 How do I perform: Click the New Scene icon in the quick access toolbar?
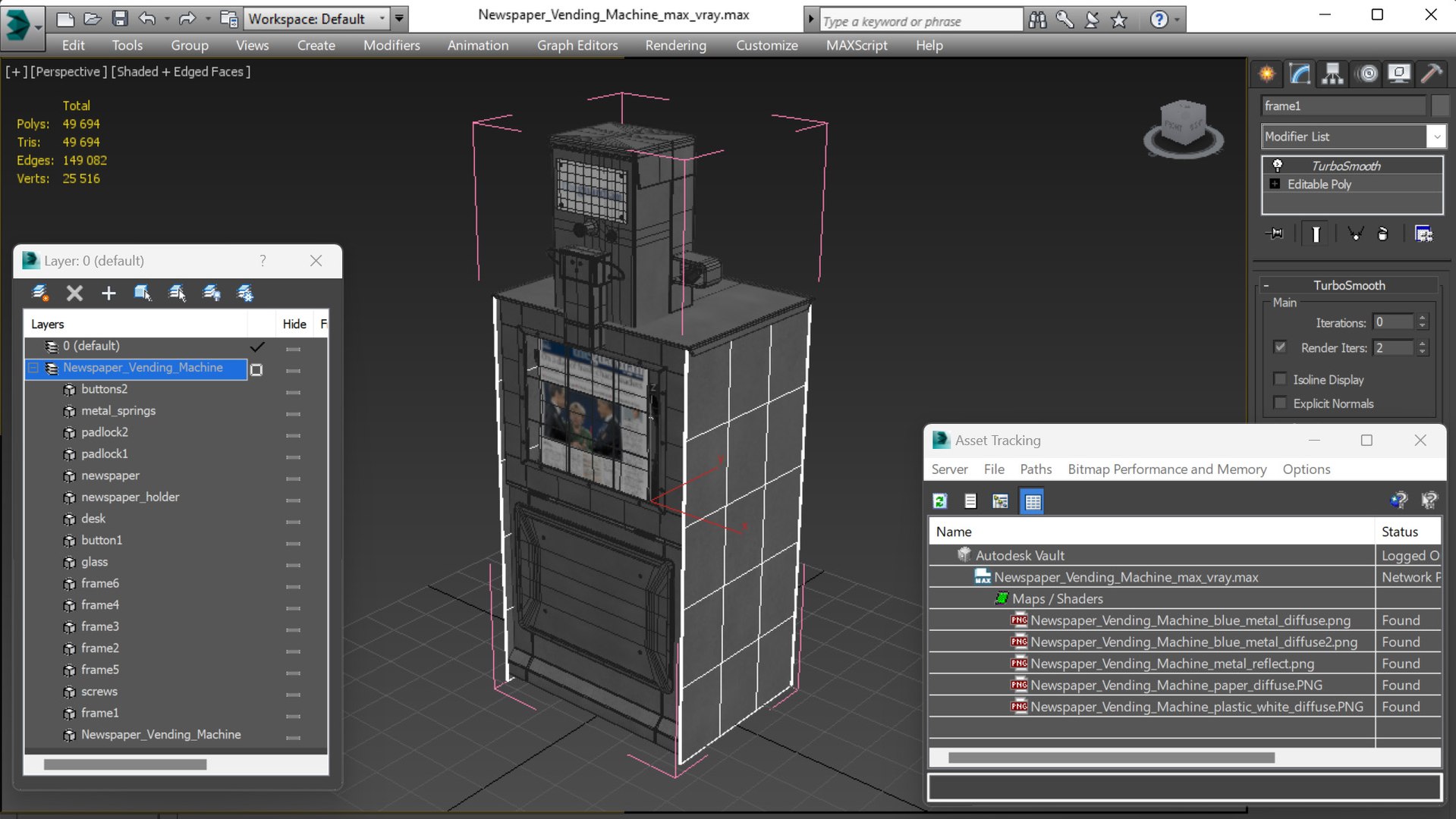tap(65, 19)
